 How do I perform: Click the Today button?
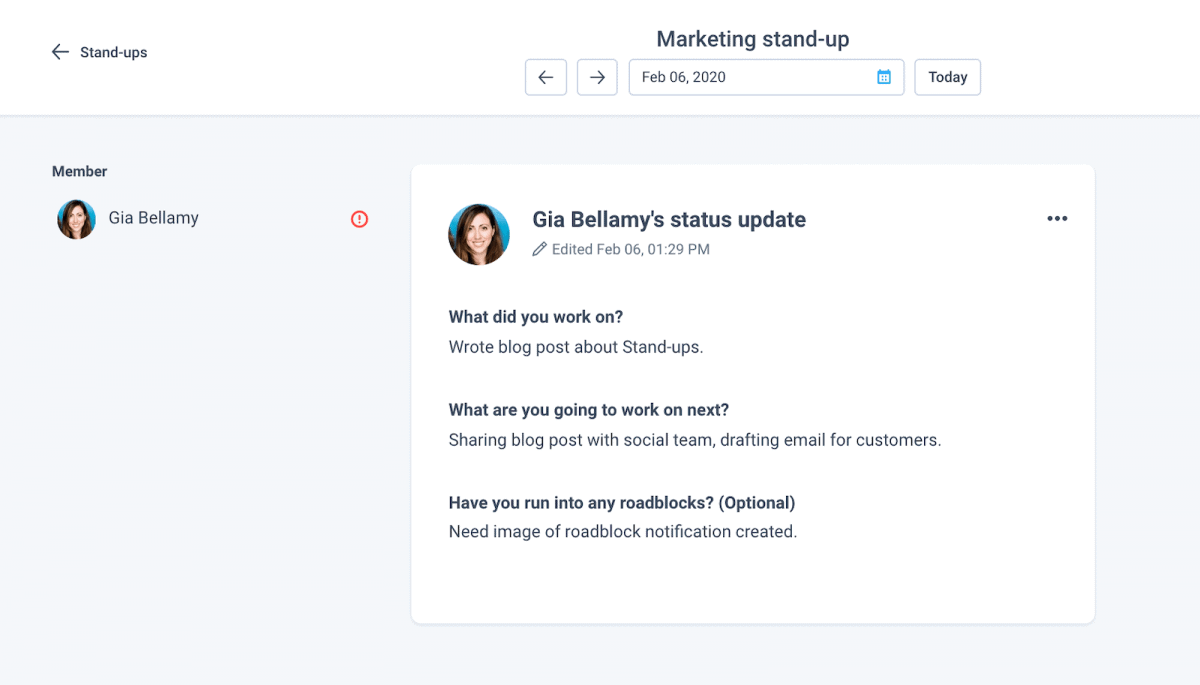tap(947, 76)
